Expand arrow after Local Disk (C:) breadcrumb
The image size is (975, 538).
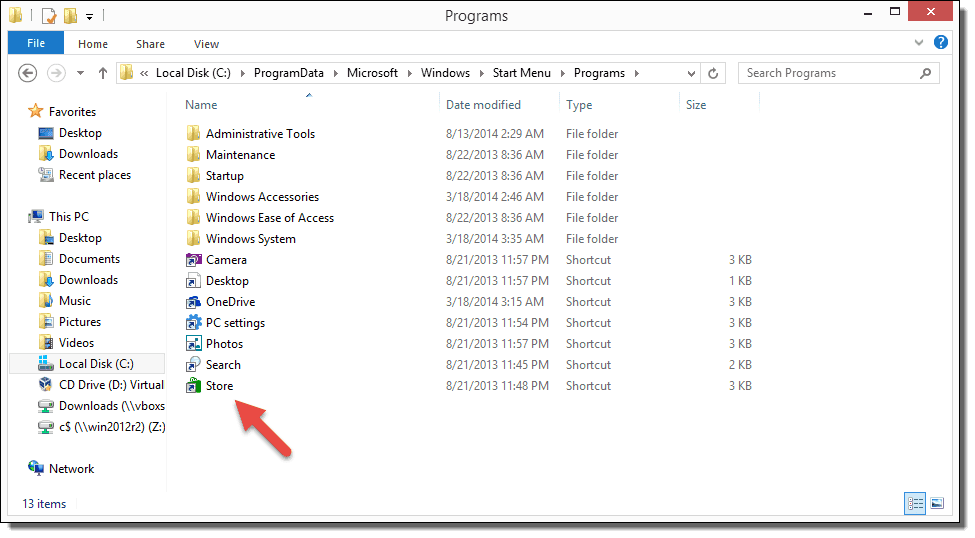pyautogui.click(x=241, y=74)
